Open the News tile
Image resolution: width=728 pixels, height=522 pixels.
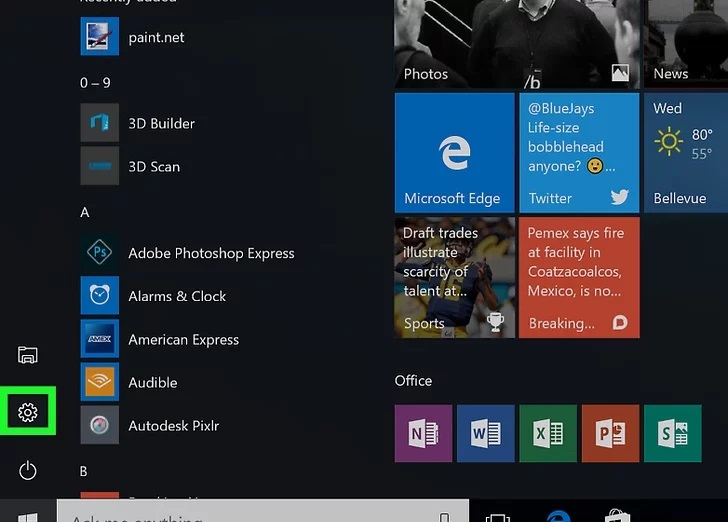click(686, 44)
